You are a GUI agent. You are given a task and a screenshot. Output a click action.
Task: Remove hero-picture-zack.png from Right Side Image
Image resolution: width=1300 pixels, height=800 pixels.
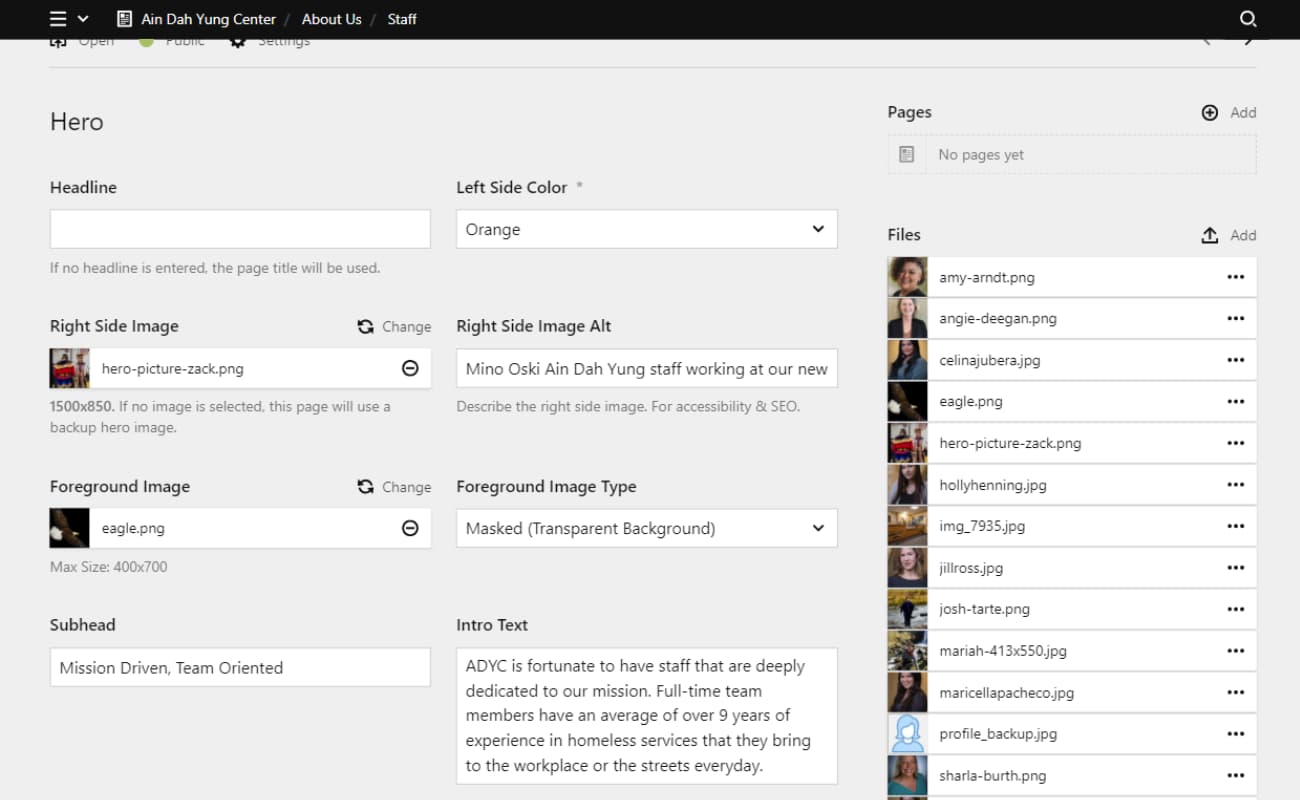point(410,368)
